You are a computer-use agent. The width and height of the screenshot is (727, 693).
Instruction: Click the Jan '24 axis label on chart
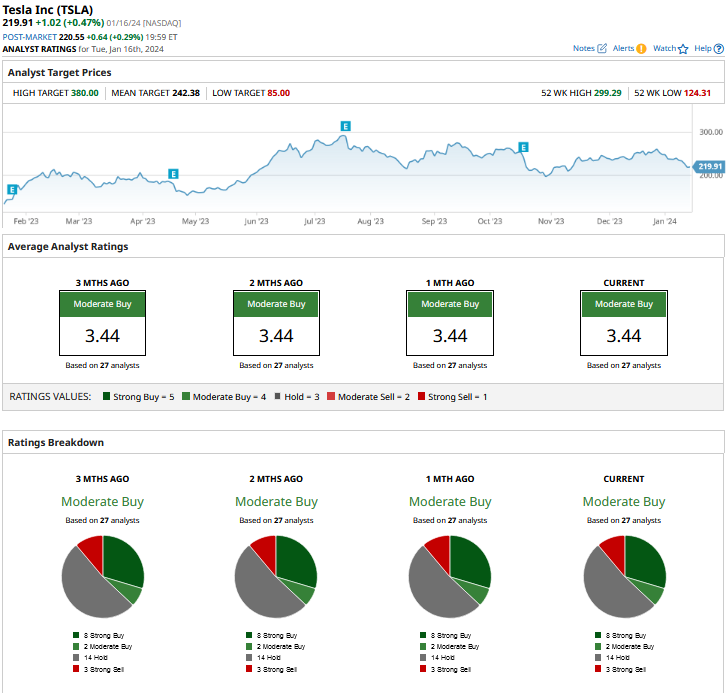664,222
